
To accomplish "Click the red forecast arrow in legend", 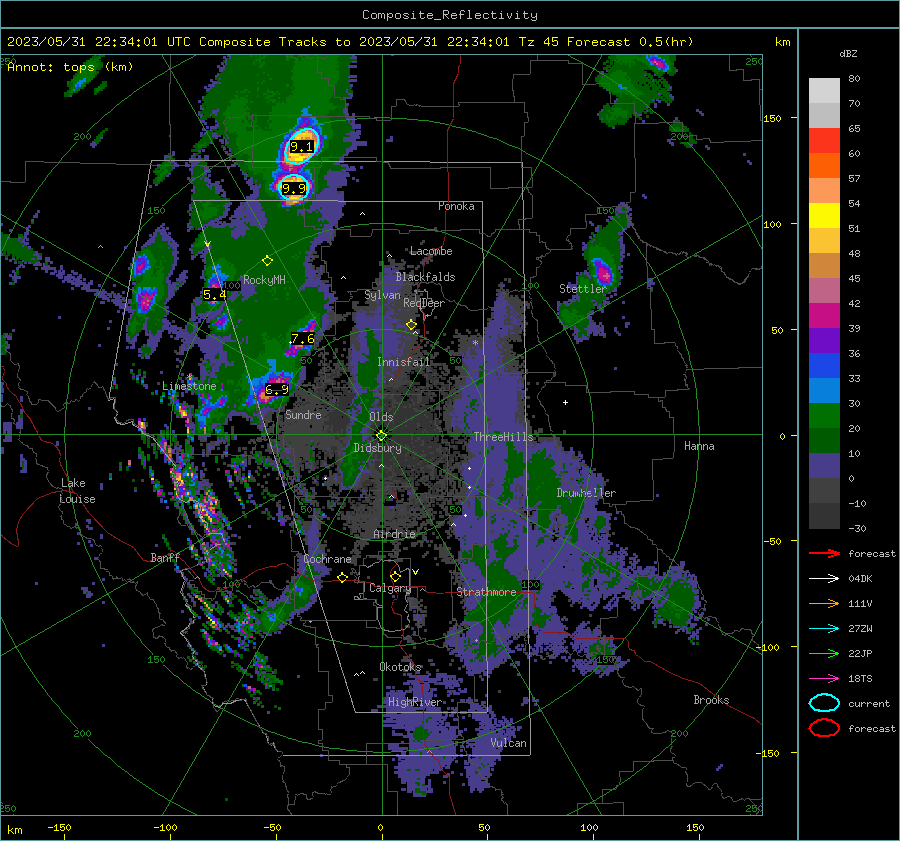I will coord(824,553).
